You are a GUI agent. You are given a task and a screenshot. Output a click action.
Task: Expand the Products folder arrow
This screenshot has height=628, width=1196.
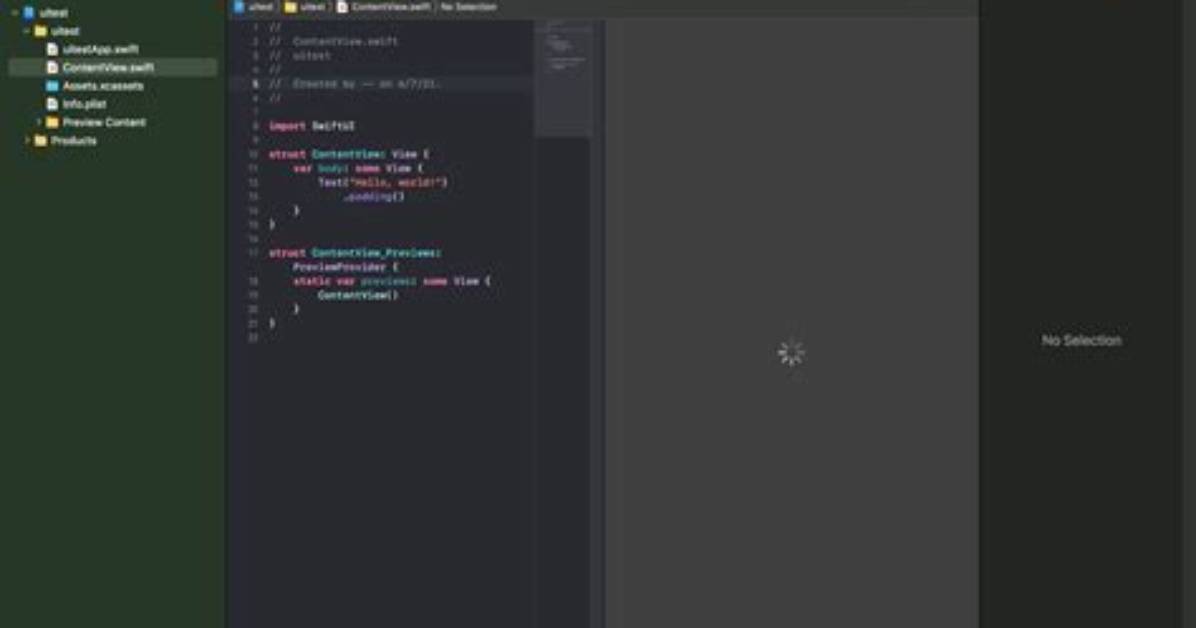[x=27, y=140]
